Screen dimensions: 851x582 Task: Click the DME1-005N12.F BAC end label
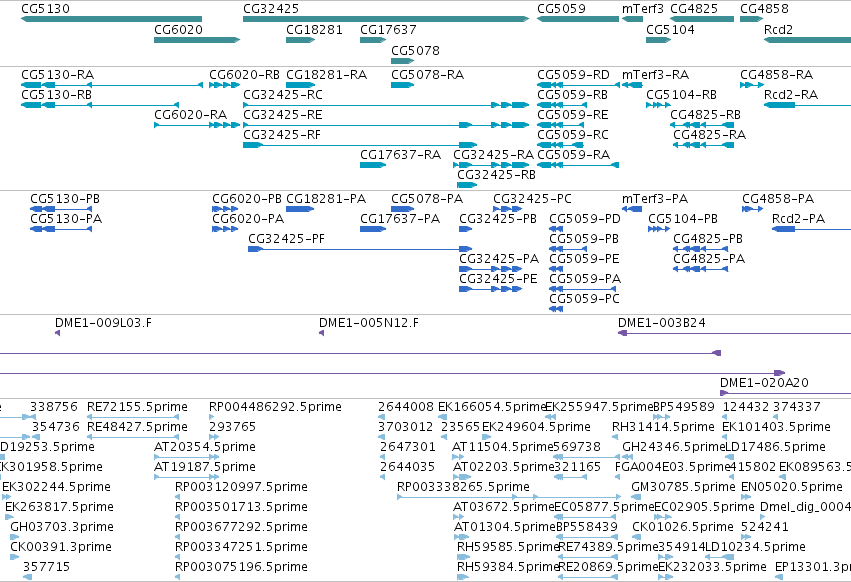coord(369,323)
